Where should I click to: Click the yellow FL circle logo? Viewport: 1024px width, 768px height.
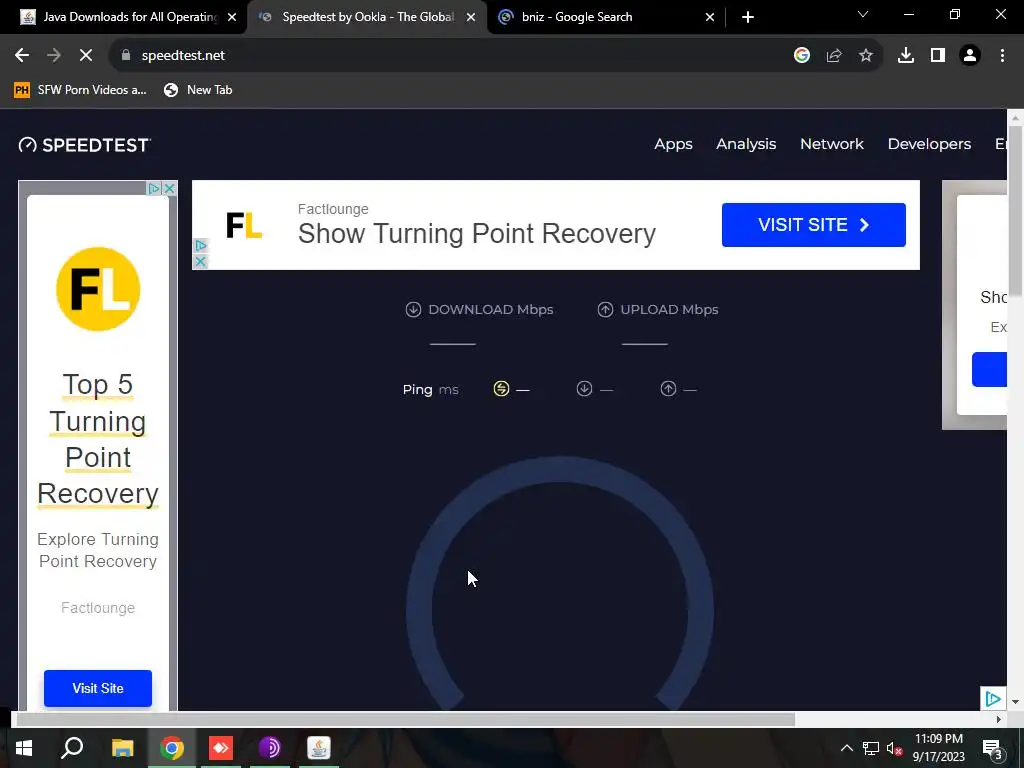tap(98, 289)
